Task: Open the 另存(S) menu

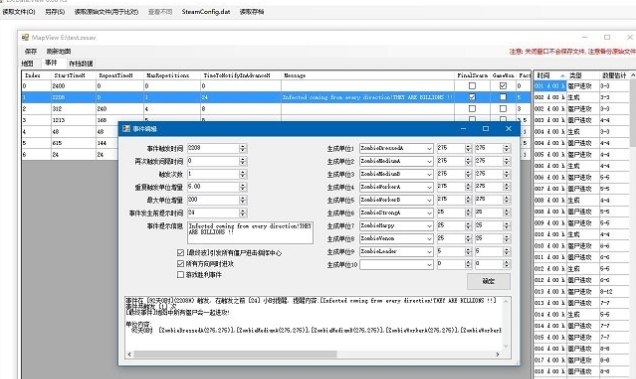Action: 55,12
